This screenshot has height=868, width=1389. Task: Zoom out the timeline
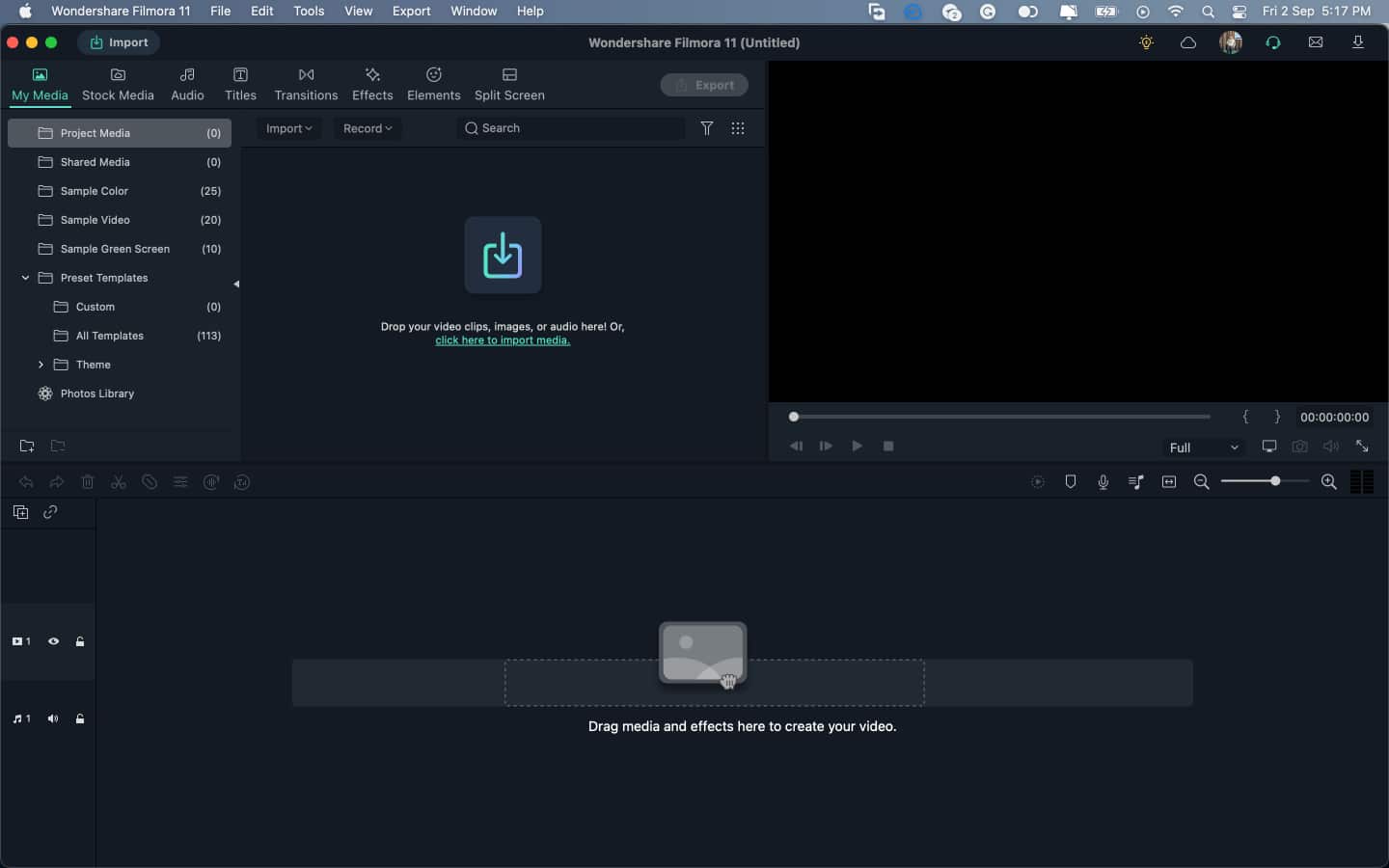(x=1202, y=482)
